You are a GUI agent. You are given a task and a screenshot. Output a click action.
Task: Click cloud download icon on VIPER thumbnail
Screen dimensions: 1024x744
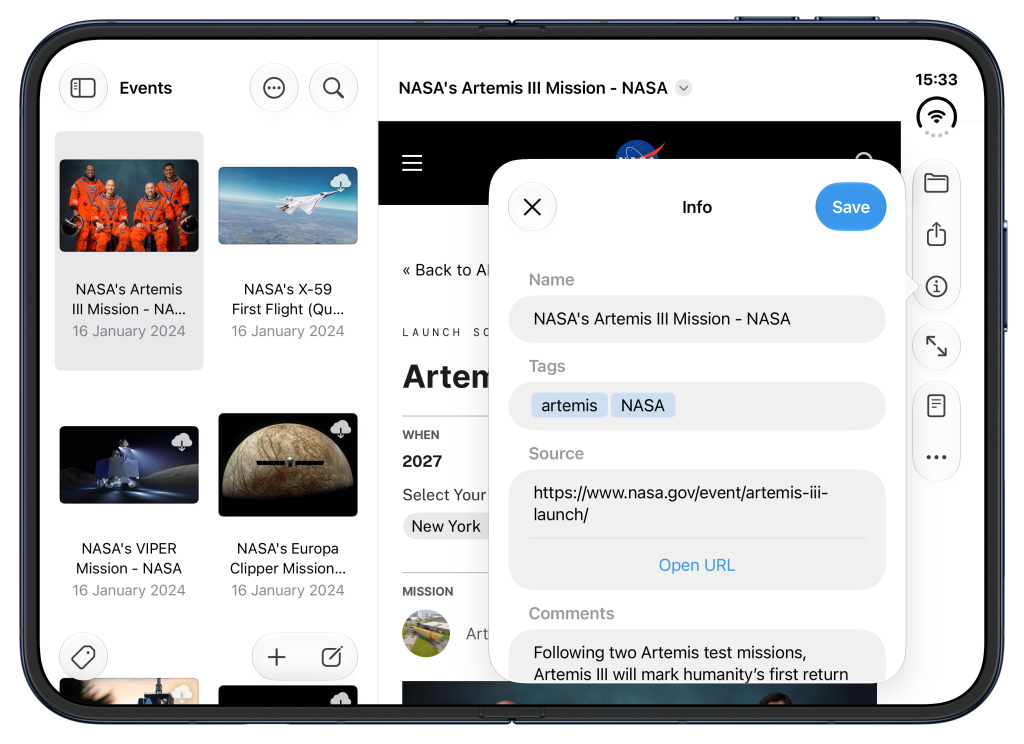[182, 441]
